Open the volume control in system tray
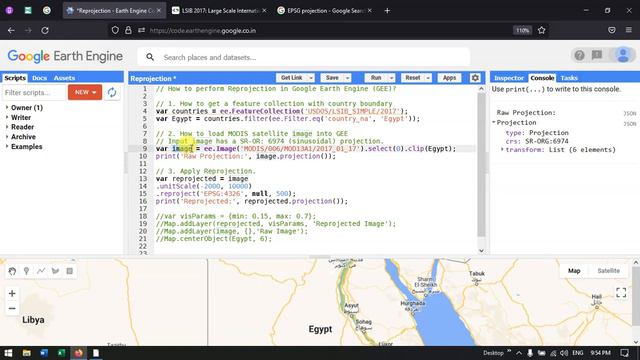This screenshot has width=640, height=360. point(564,353)
